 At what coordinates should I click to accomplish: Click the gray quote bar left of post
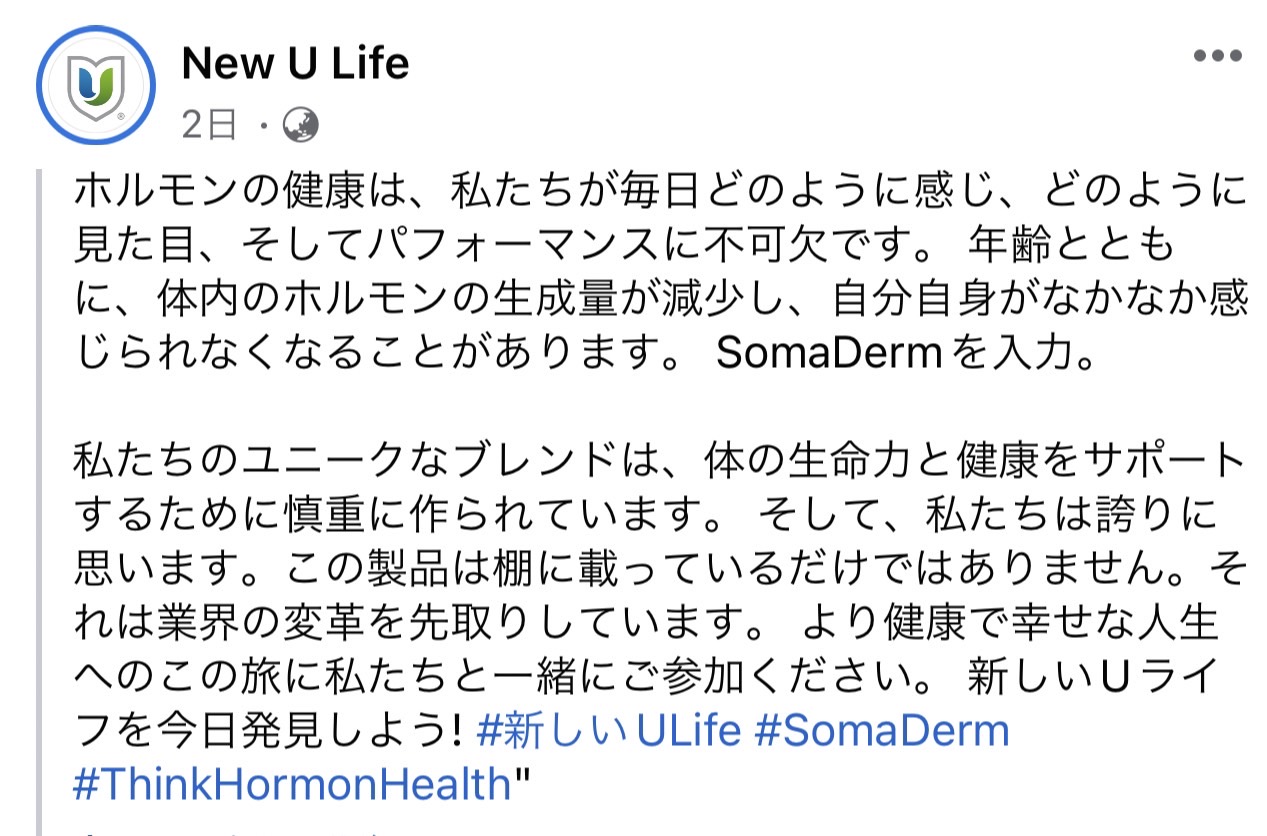(x=39, y=501)
